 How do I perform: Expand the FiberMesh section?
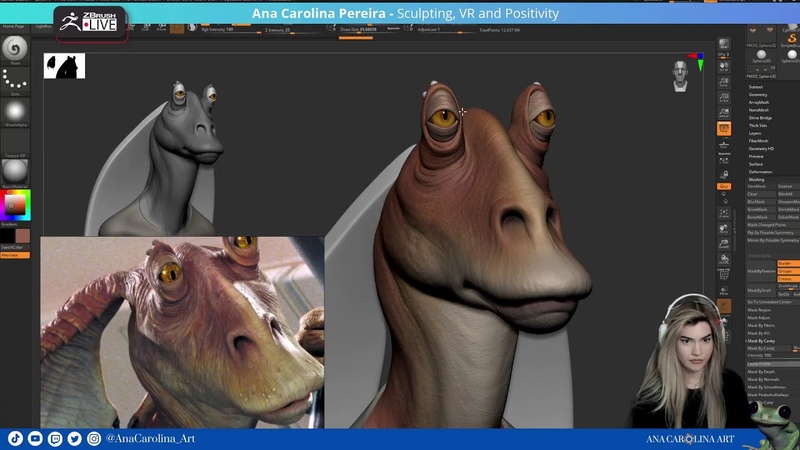[758, 141]
